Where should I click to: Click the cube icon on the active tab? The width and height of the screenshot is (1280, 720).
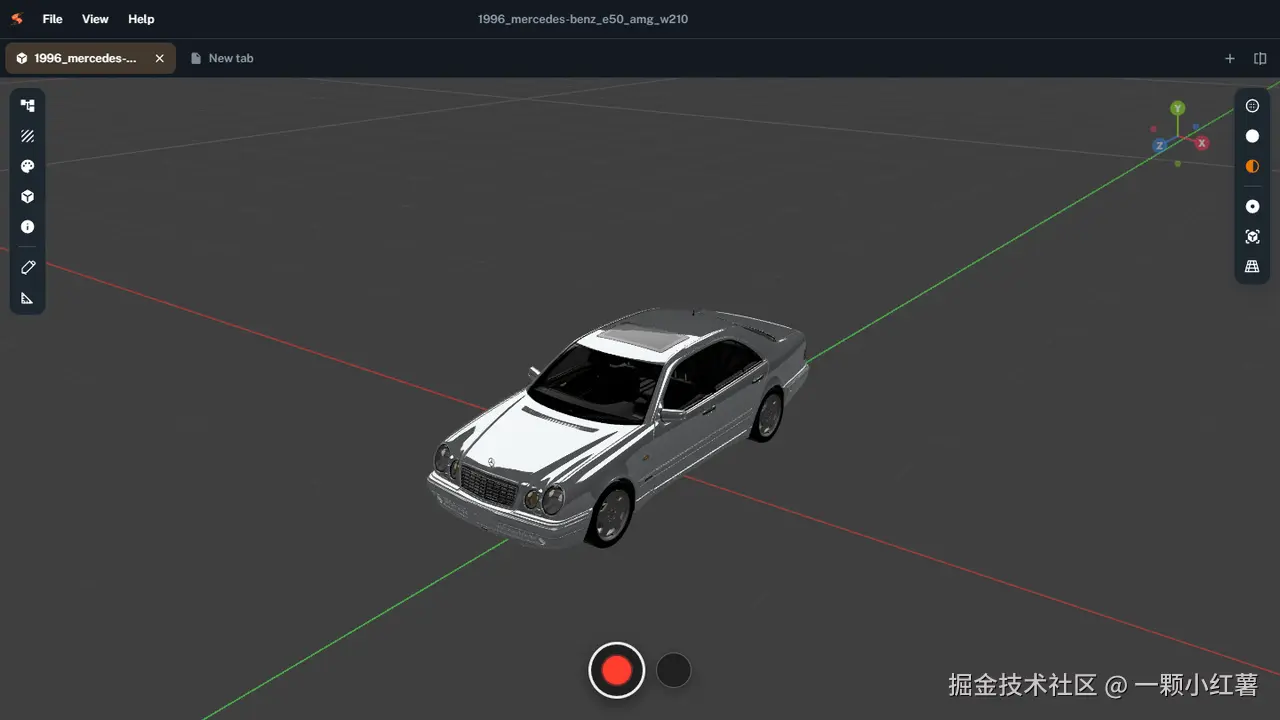pos(22,58)
